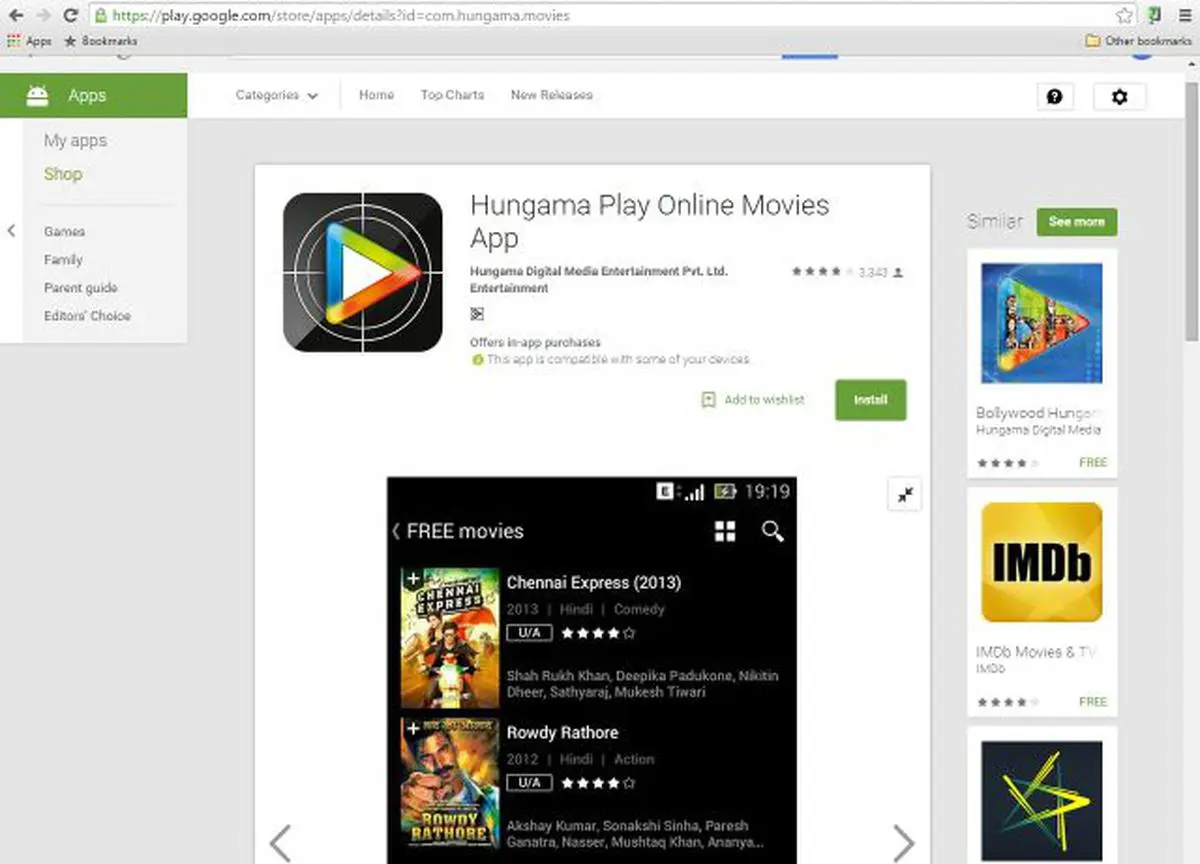Click the Rowdy Rathore movie title
Viewport: 1200px width, 864px height.
point(562,733)
